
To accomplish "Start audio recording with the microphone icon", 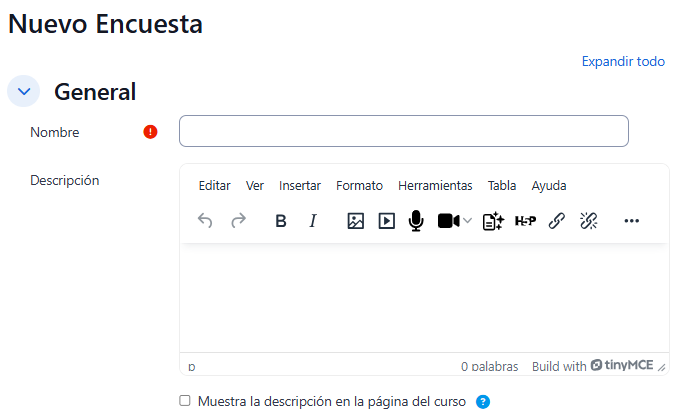I will (416, 221).
